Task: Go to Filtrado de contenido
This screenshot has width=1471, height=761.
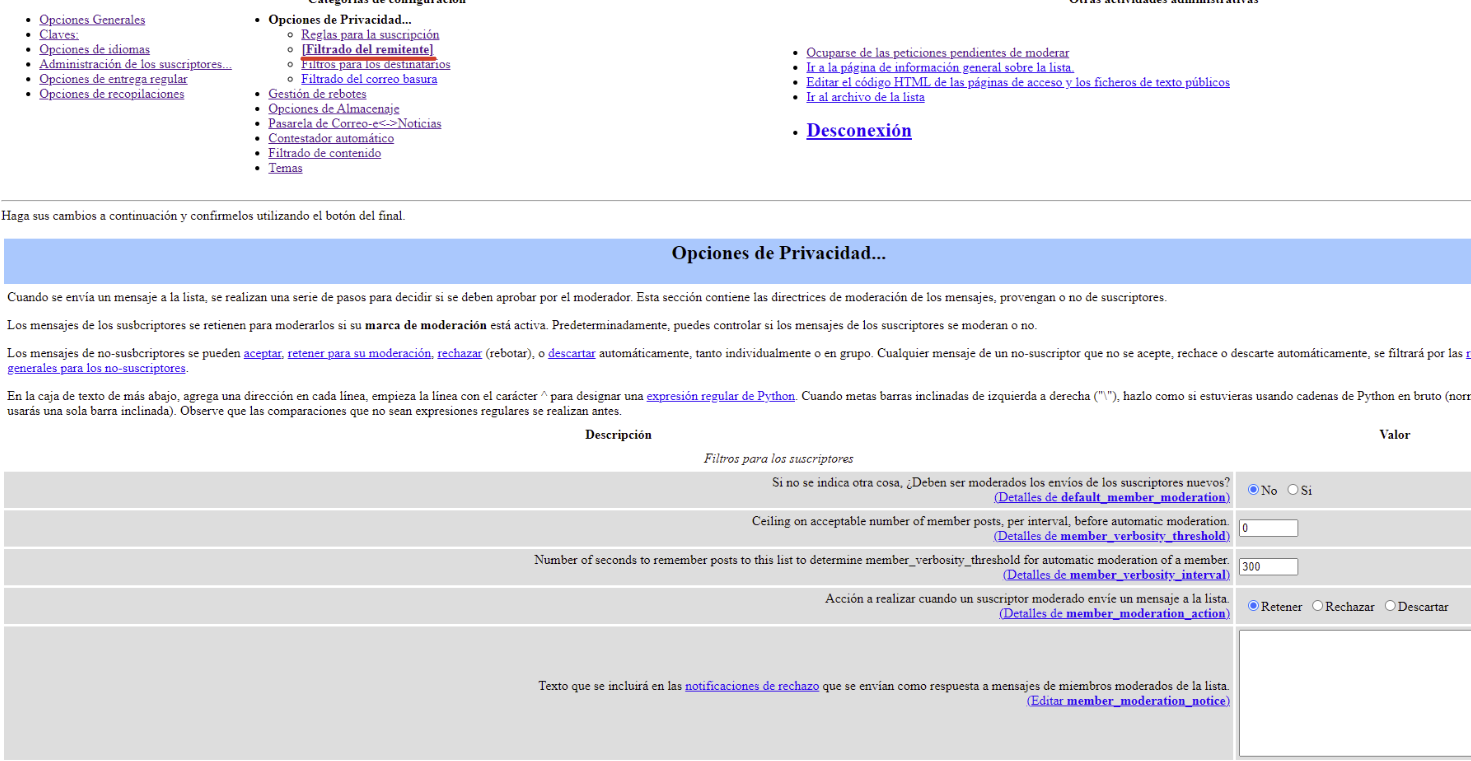Action: pyautogui.click(x=324, y=154)
